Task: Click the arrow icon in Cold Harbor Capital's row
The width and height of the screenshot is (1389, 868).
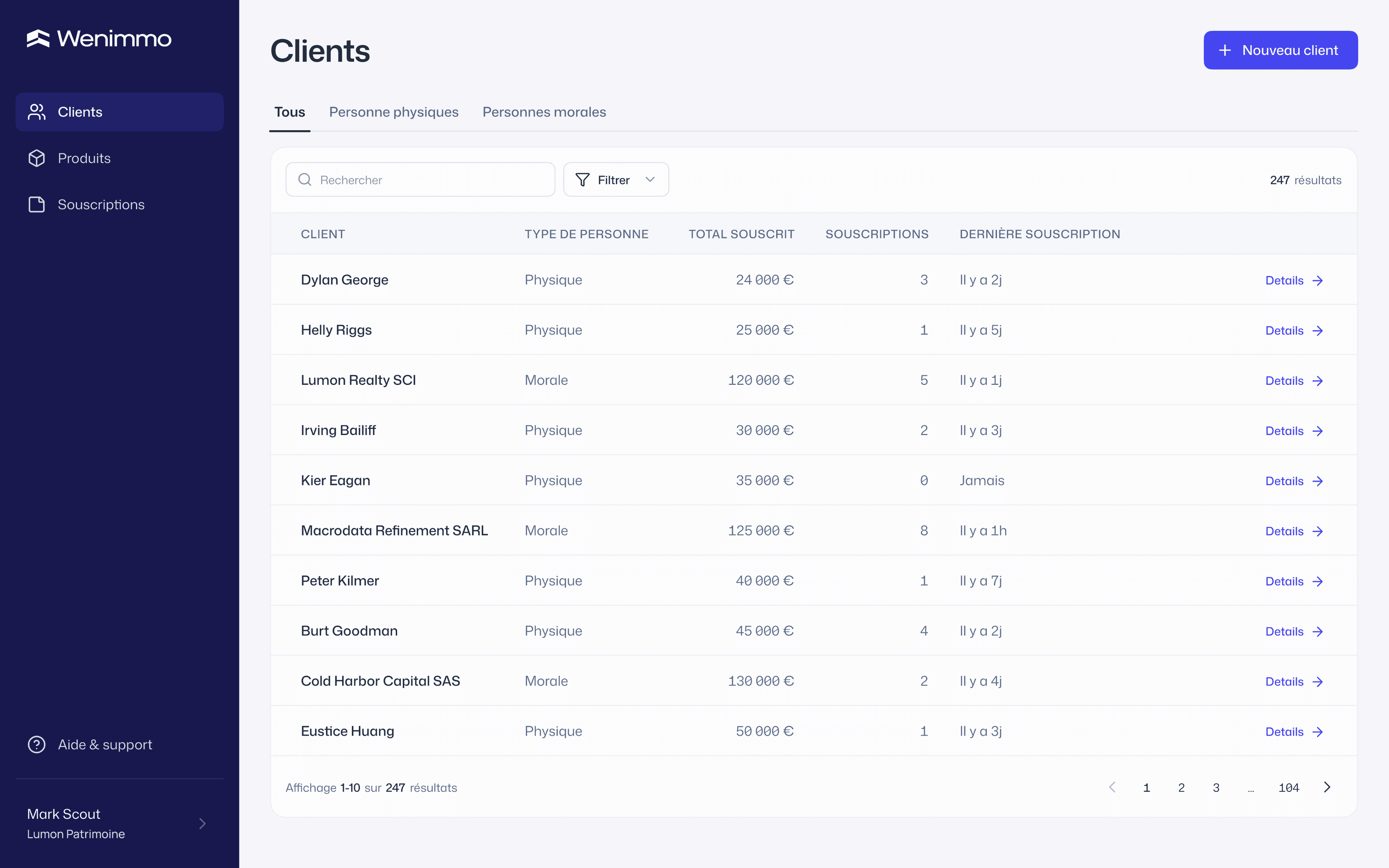Action: (x=1318, y=681)
